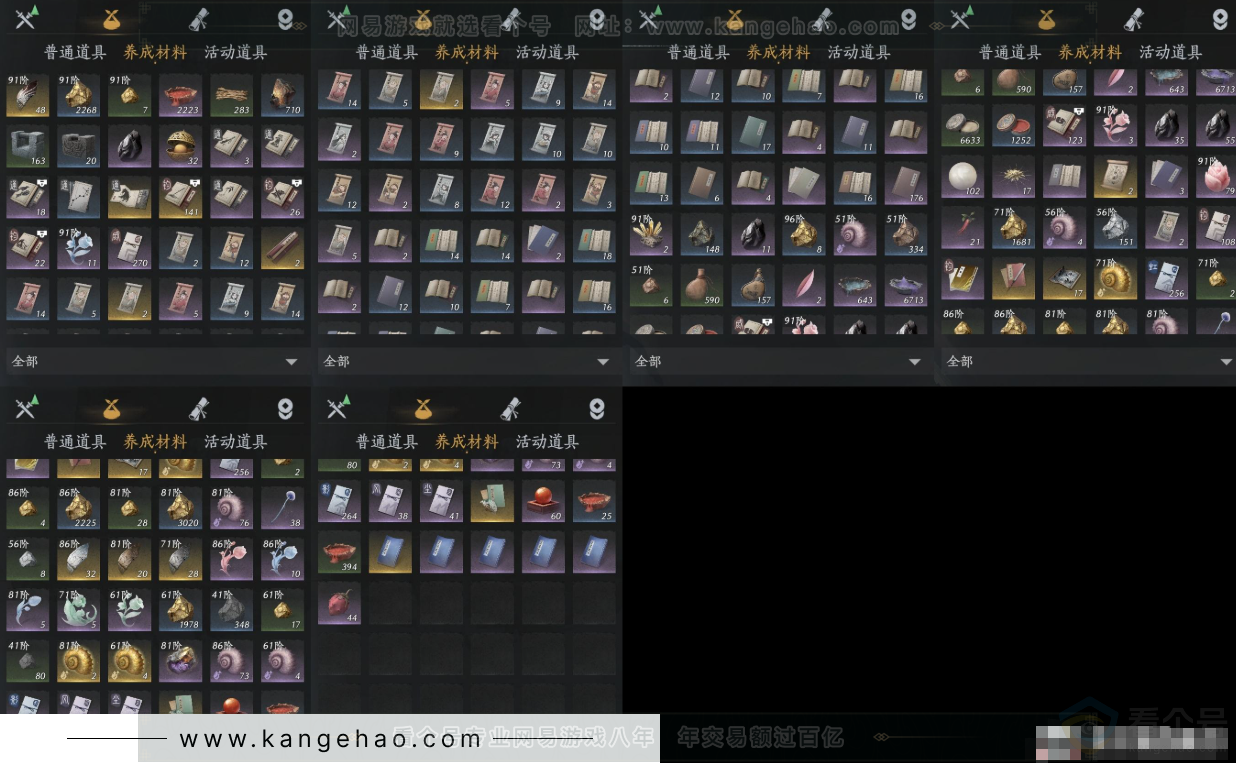Select 养成材料 tab in second top panel

[467, 52]
